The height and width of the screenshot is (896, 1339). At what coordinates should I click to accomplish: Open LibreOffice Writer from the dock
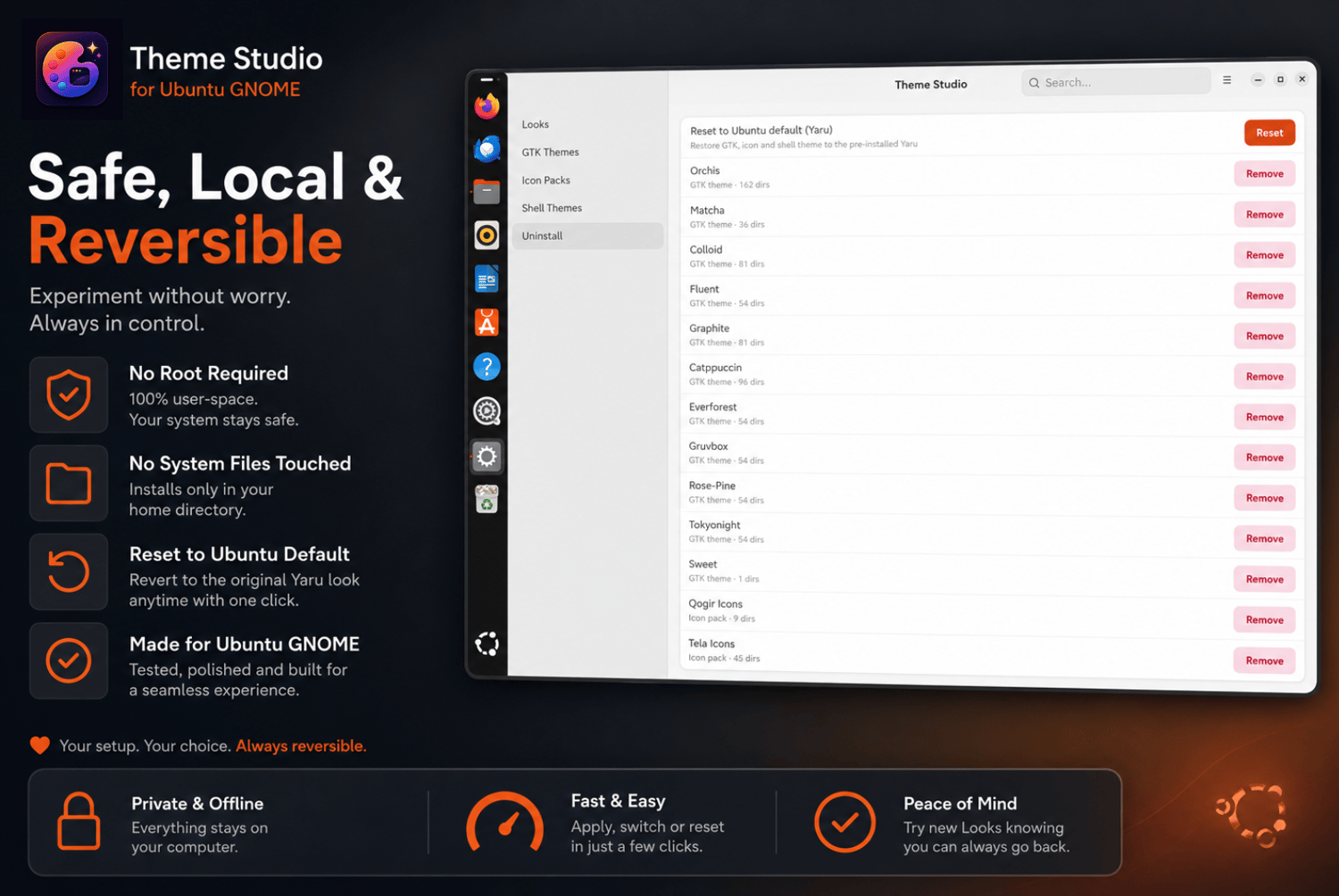click(x=487, y=279)
